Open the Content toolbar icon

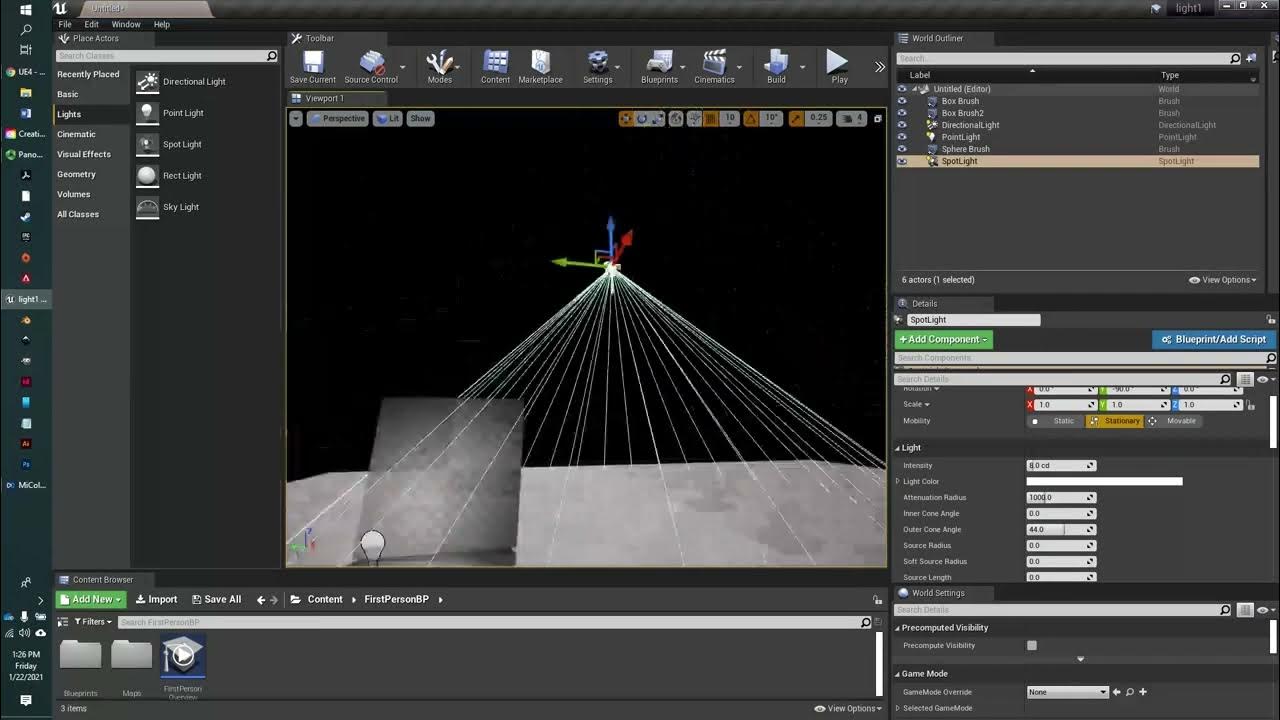[495, 67]
